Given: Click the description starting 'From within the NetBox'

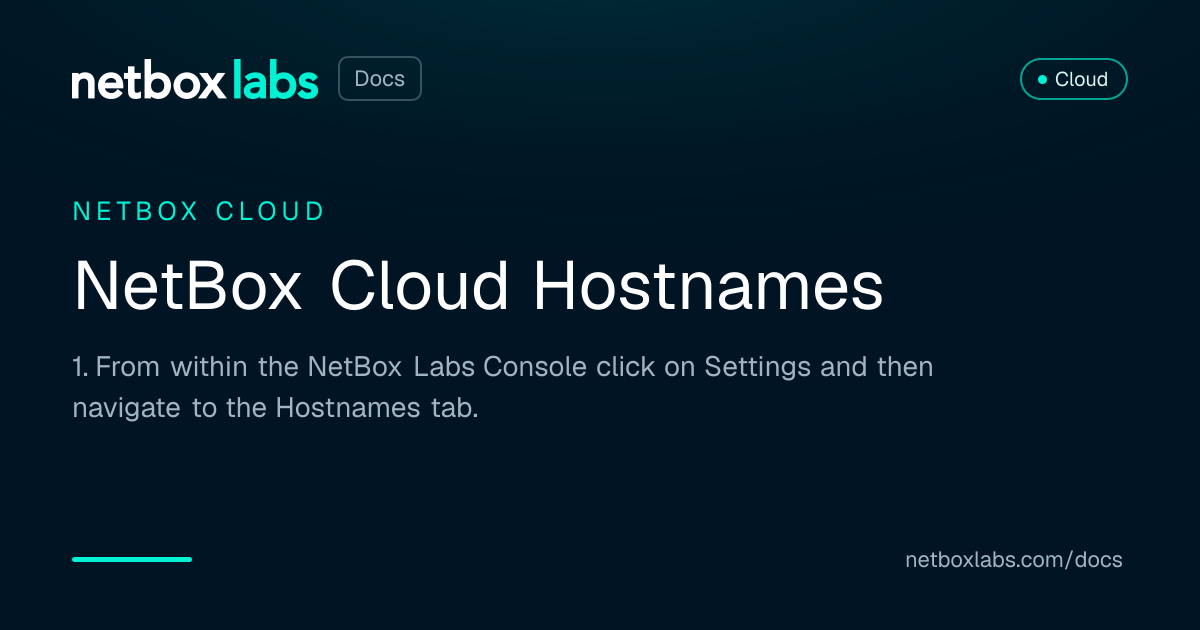Looking at the screenshot, I should tap(503, 388).
